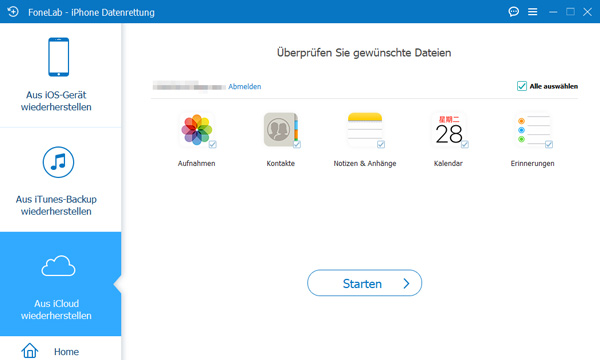Click the Aufnahmen photos flower icon
This screenshot has height=360, width=600.
[x=197, y=130]
